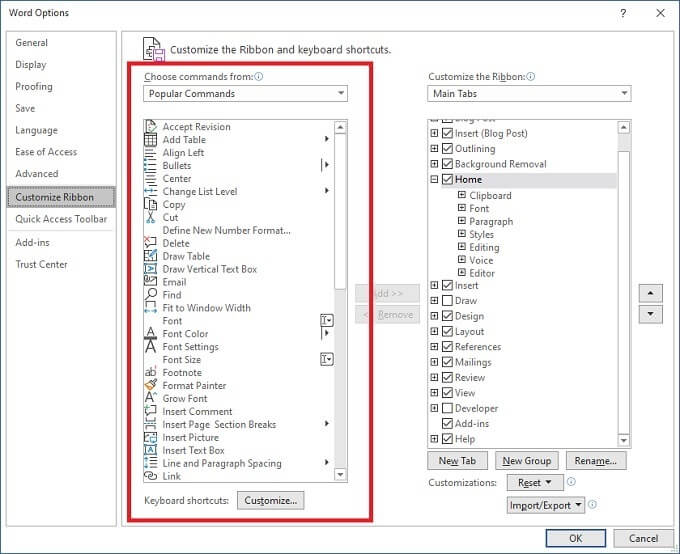Go to Quick Access Toolbar category
This screenshot has height=554, width=680.
(x=61, y=219)
